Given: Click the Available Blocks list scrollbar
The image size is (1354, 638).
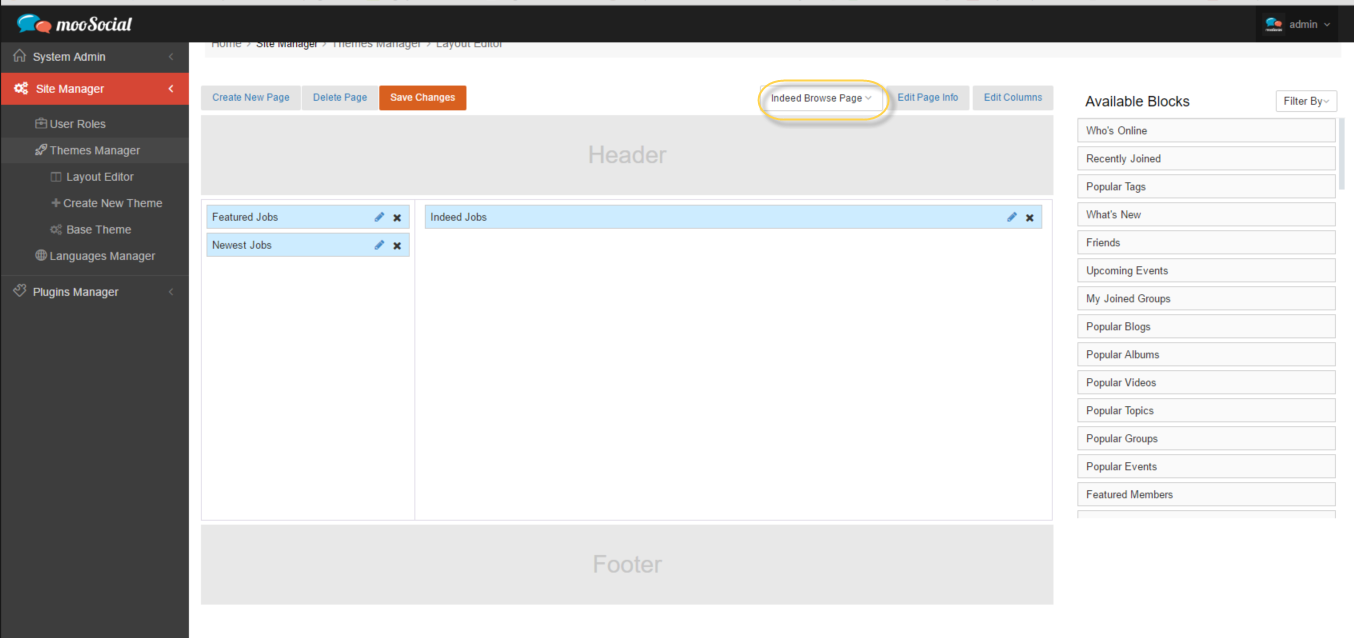Looking at the screenshot, I should [x=1342, y=155].
